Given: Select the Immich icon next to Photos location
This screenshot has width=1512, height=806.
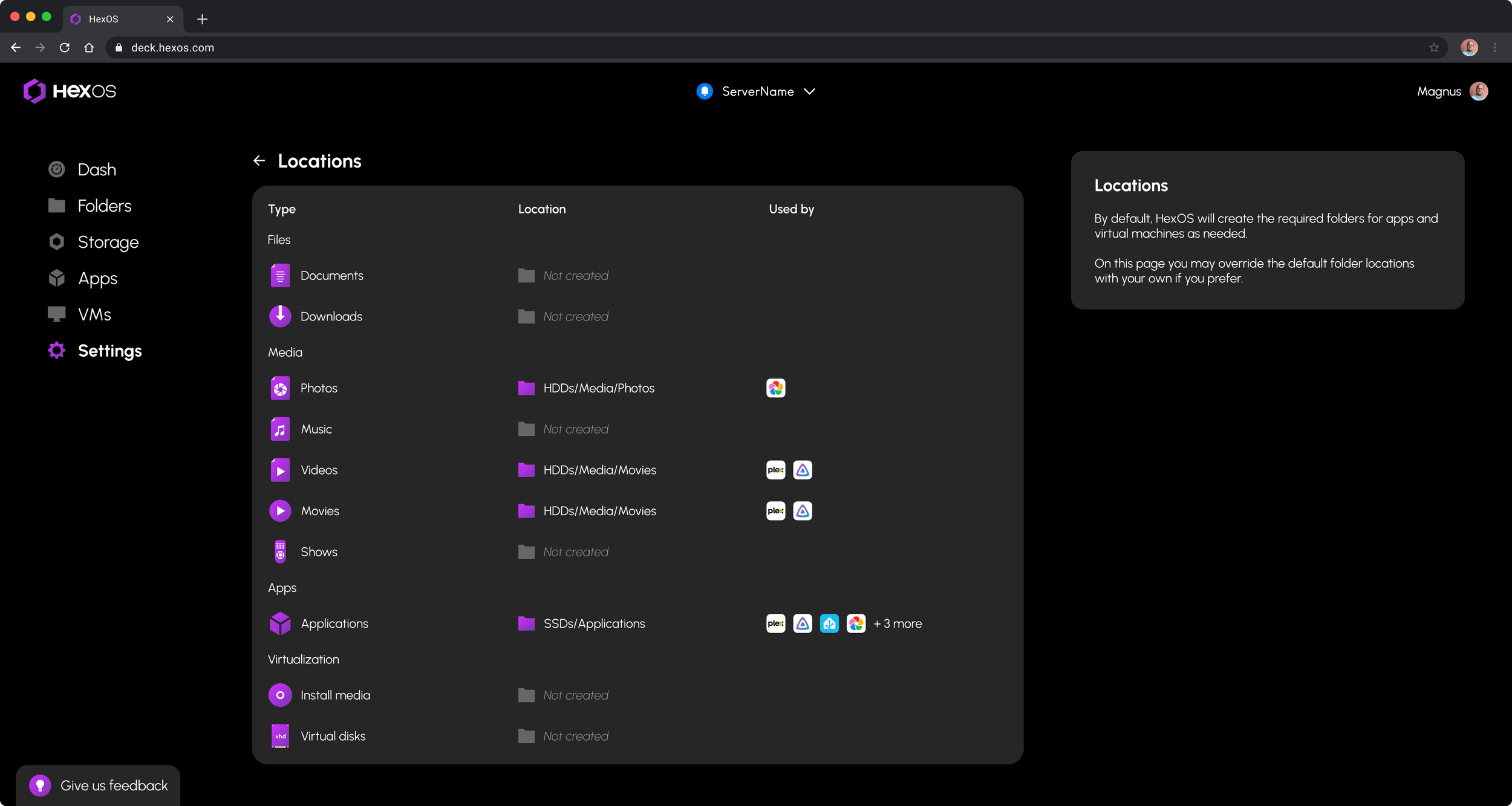Looking at the screenshot, I should 775,388.
